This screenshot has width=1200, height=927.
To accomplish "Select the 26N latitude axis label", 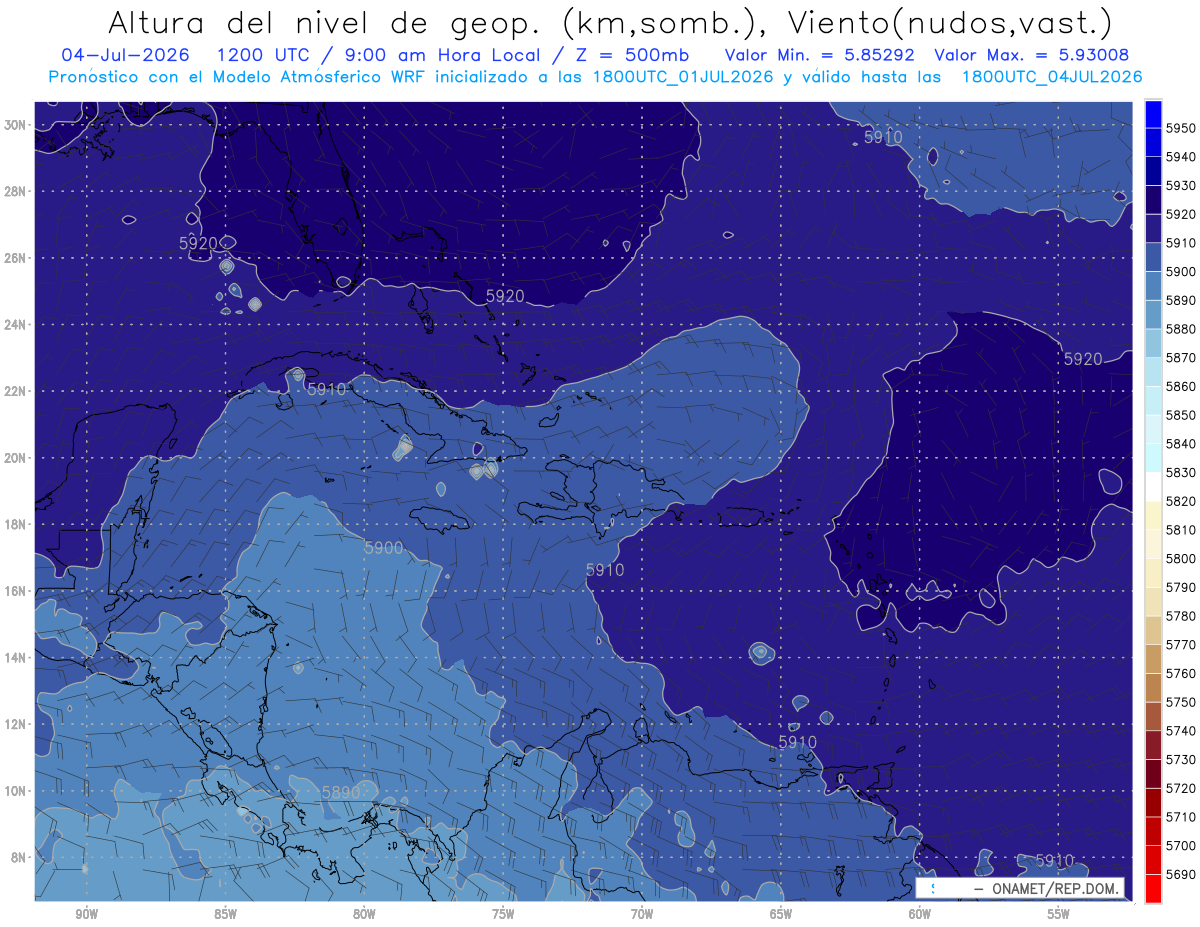I will pos(15,258).
